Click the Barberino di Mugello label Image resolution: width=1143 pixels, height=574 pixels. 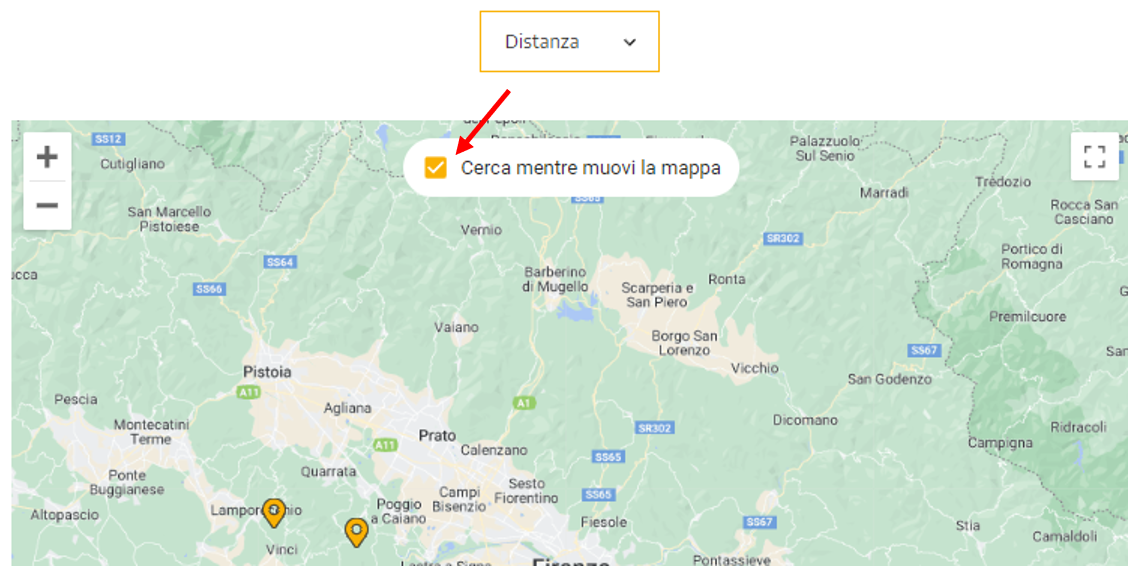[555, 279]
